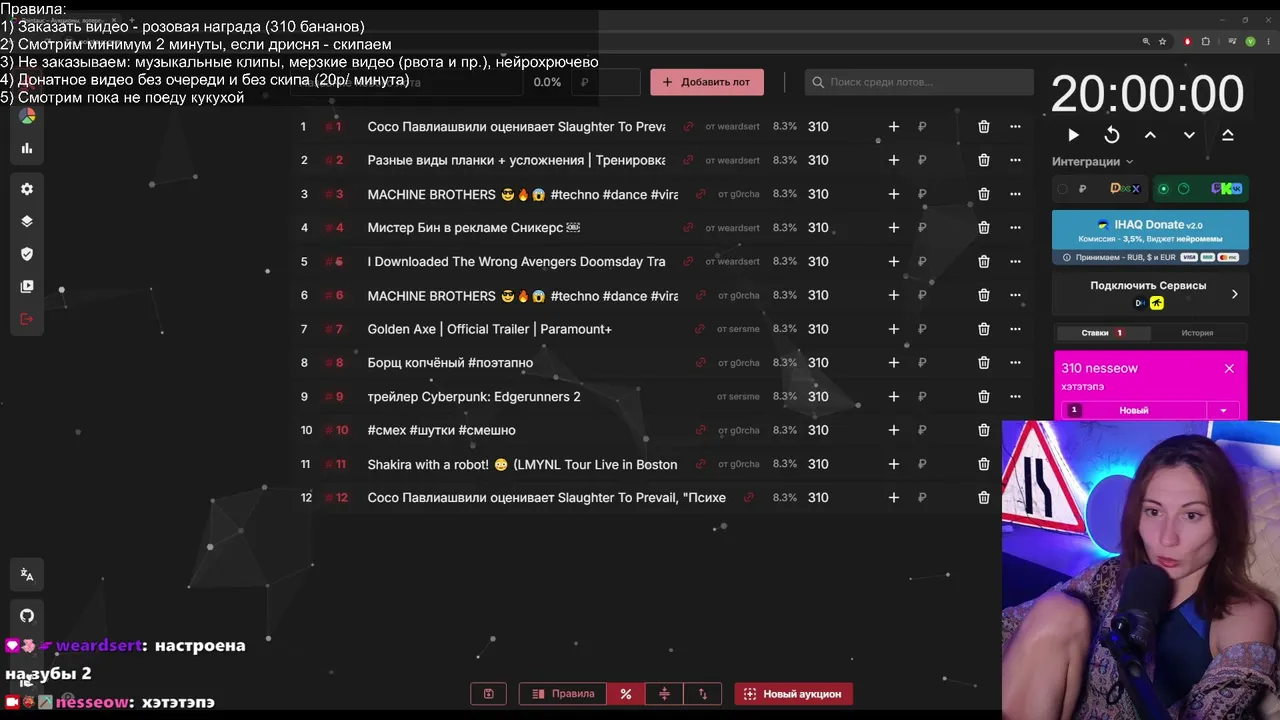
Task: Delete the Борщ копчёный lot
Action: 984,363
